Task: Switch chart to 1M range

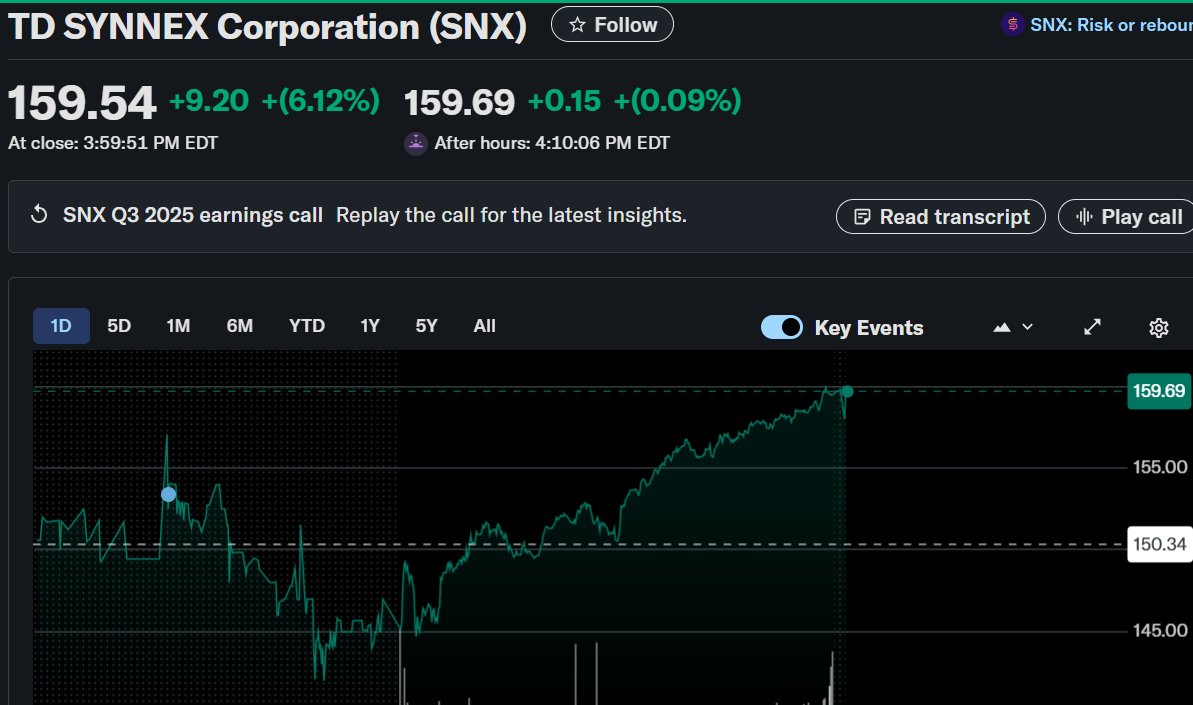Action: (178, 326)
